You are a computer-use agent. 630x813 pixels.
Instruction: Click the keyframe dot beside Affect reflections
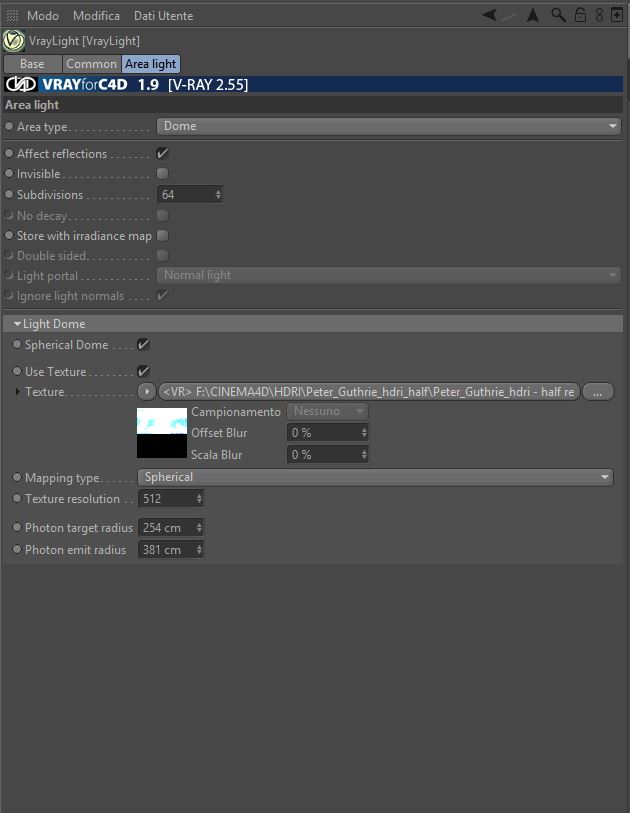(x=9, y=153)
